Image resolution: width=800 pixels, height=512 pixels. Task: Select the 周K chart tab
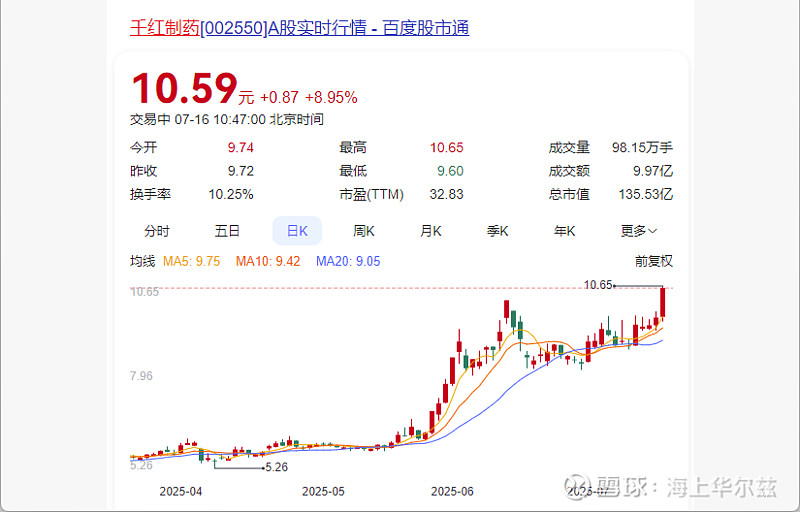pos(364,231)
